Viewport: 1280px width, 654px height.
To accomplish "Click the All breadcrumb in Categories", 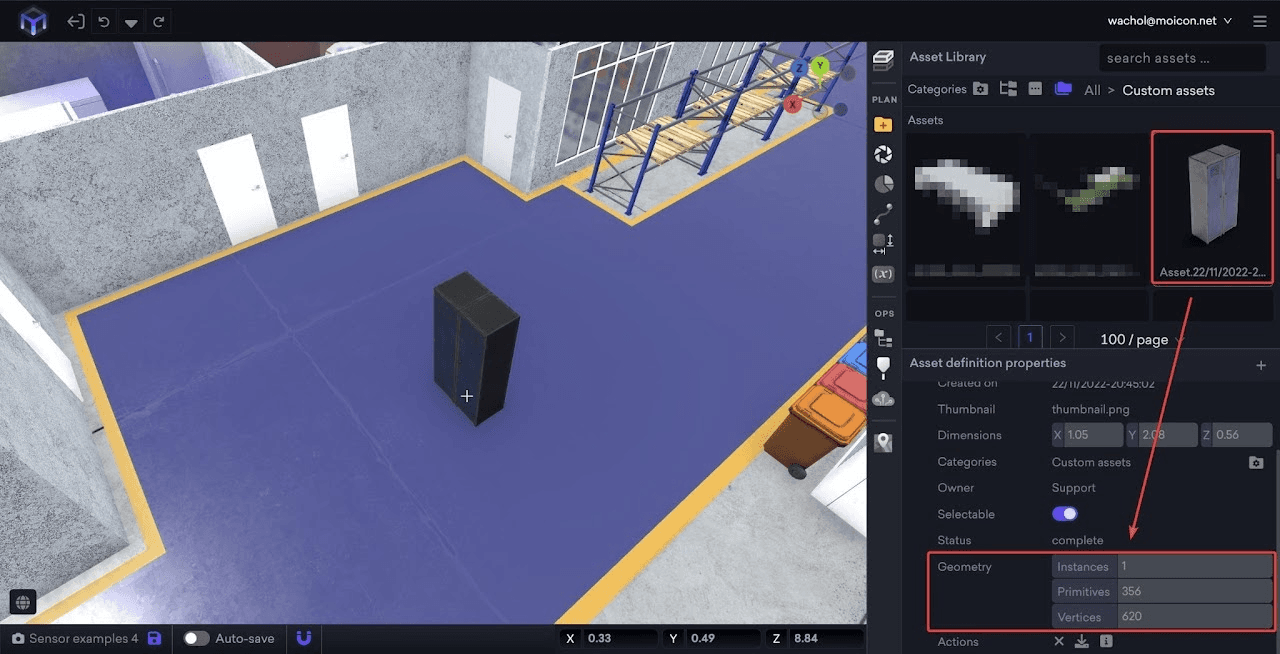I will [x=1092, y=90].
